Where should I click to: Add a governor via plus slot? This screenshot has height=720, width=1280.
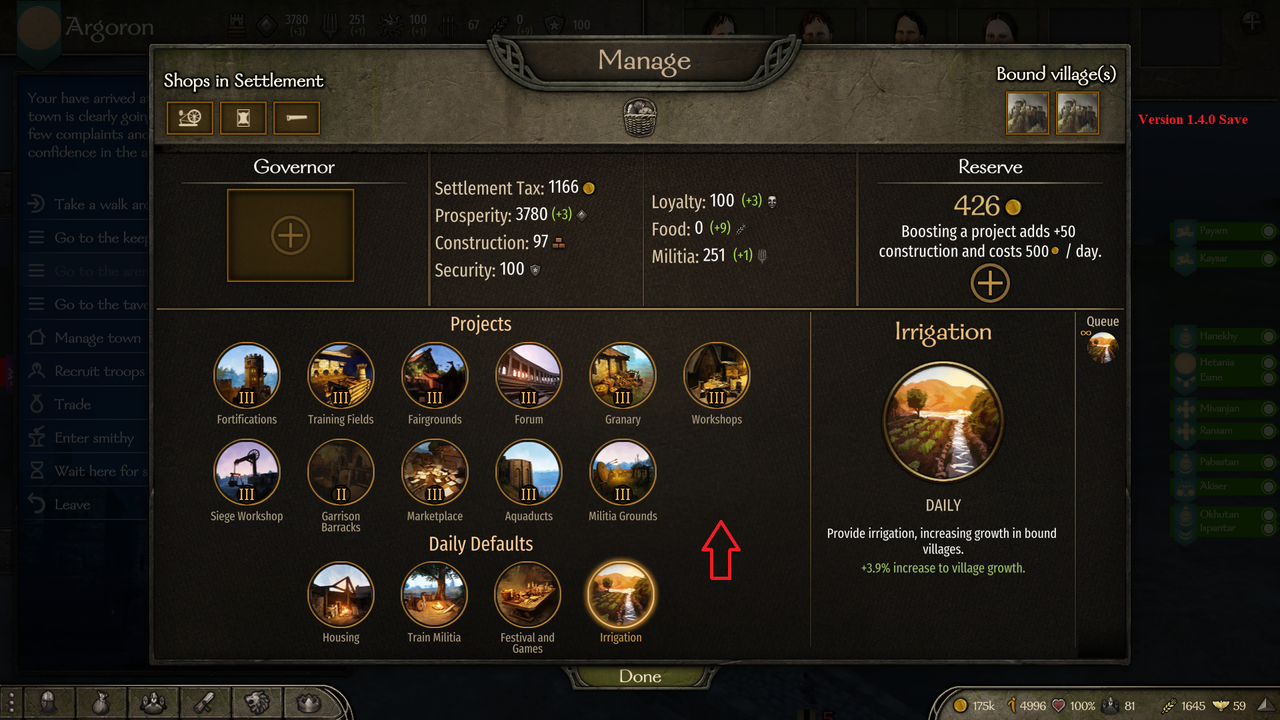pos(290,235)
